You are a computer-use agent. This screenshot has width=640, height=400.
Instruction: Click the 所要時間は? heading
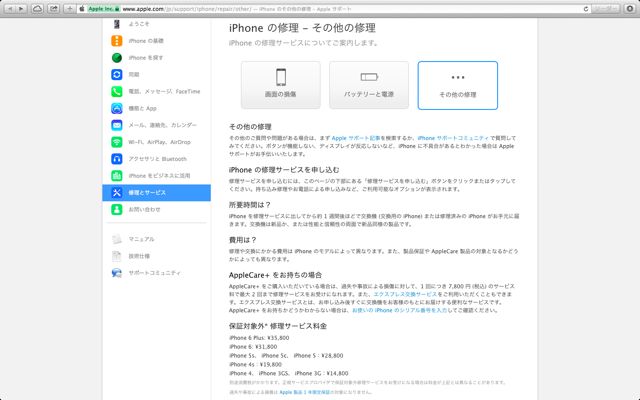[250, 205]
